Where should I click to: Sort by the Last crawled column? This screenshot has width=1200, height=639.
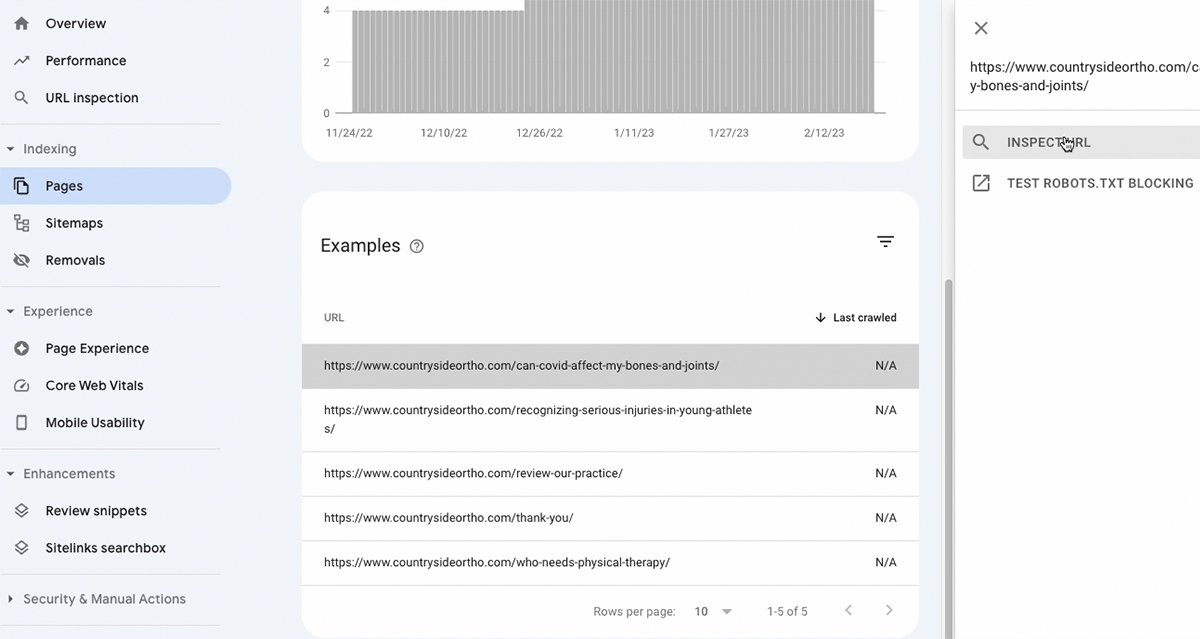click(x=855, y=318)
